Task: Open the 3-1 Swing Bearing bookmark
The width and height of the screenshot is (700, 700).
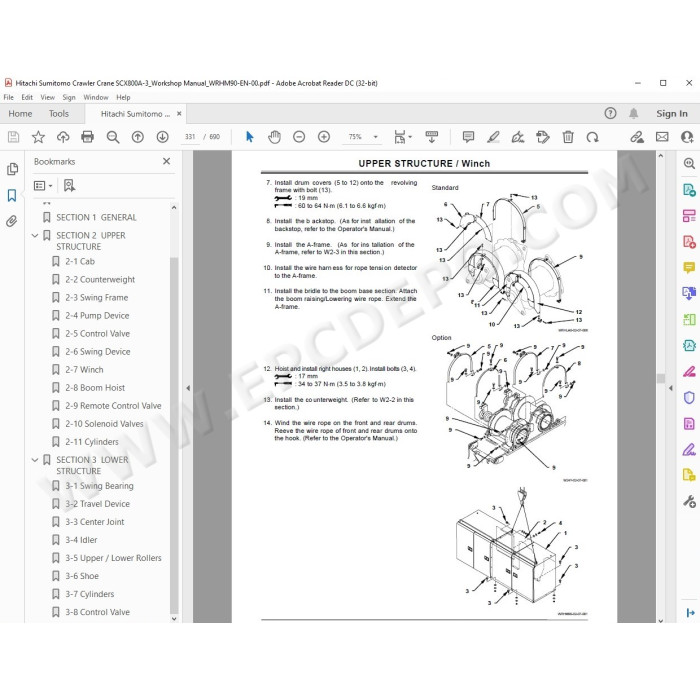Action: click(x=99, y=486)
